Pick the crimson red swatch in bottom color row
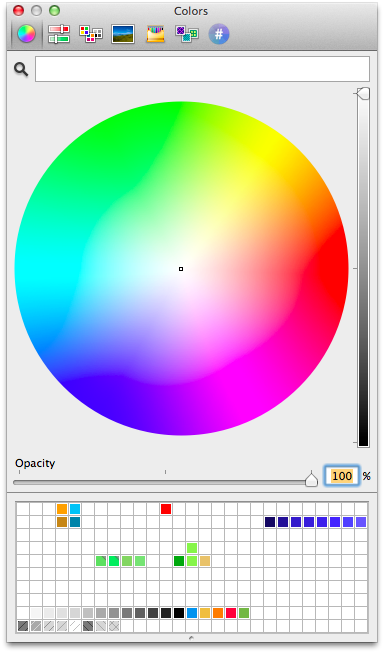Image resolution: width=384 pixels, height=653 pixels. pyautogui.click(x=231, y=613)
